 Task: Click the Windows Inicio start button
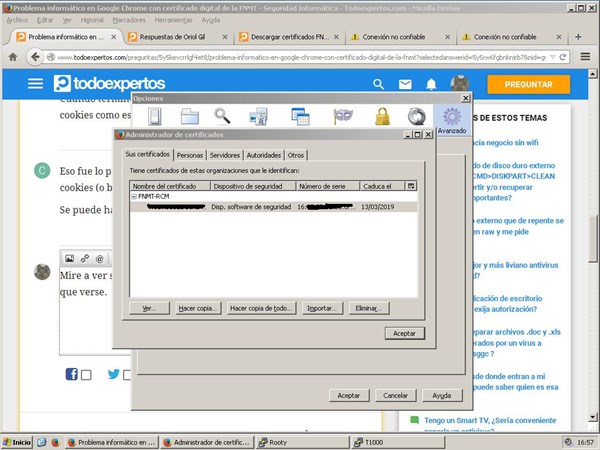tap(17, 441)
